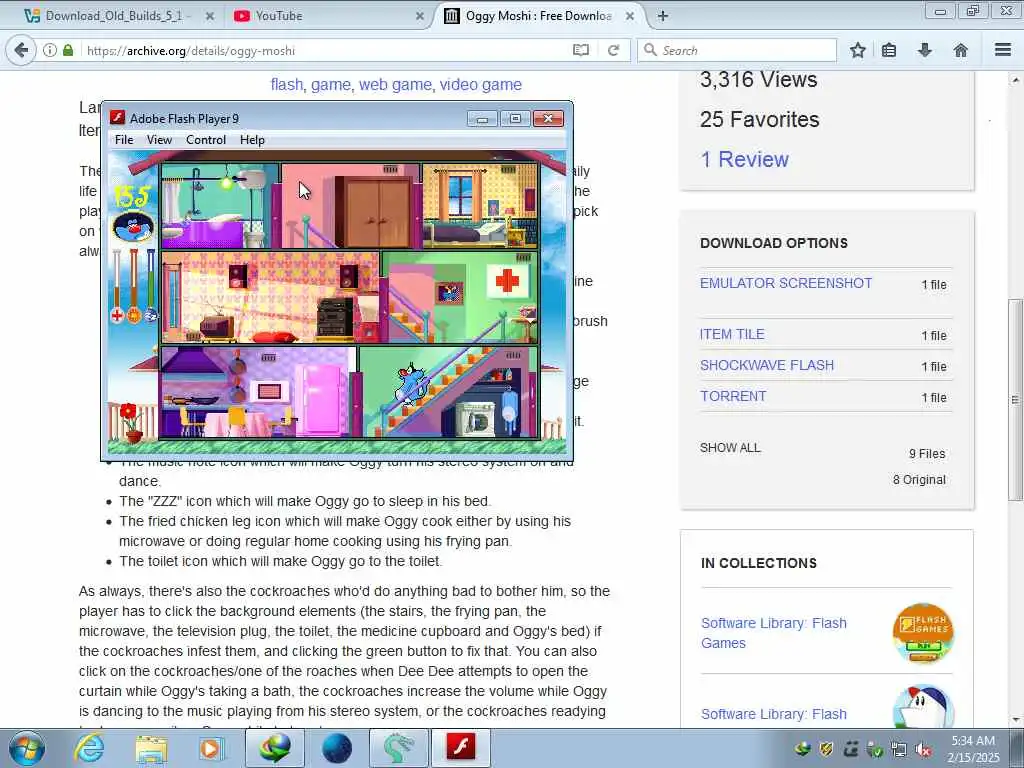Click the reload page icon in address bar

(x=613, y=50)
